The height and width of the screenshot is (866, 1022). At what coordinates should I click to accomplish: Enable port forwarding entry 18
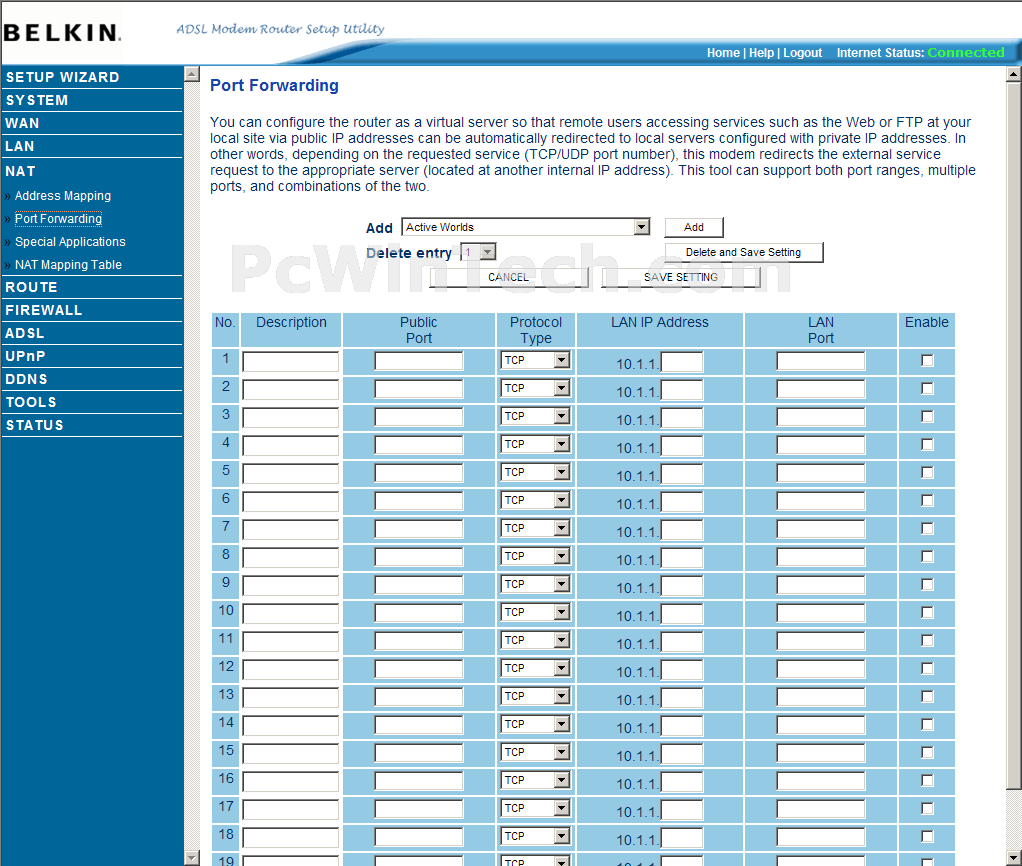click(927, 837)
